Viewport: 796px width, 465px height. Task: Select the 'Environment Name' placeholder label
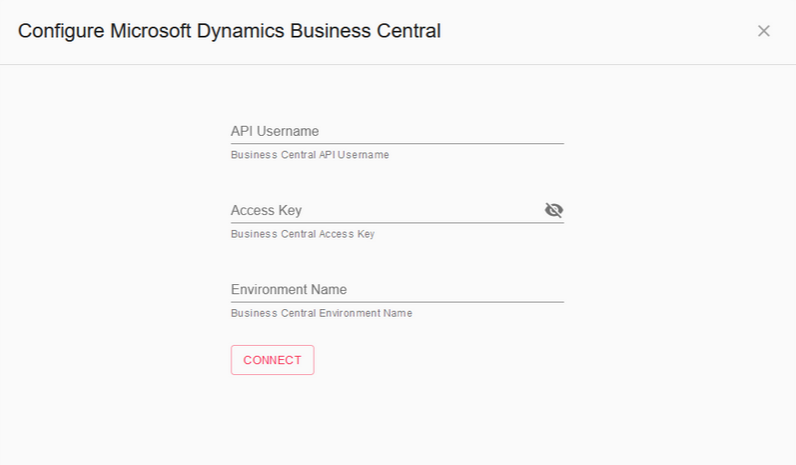pyautogui.click(x=288, y=289)
